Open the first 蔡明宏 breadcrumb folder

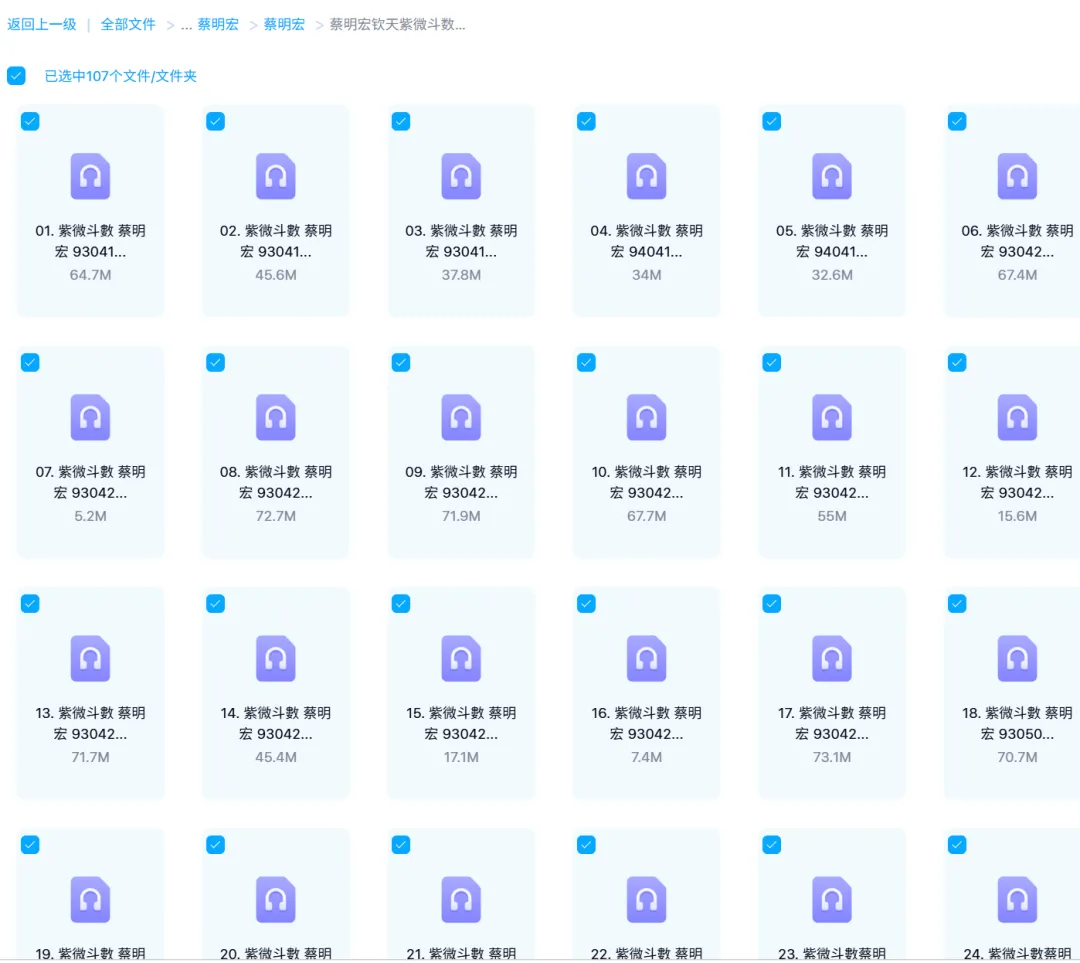pyautogui.click(x=218, y=25)
